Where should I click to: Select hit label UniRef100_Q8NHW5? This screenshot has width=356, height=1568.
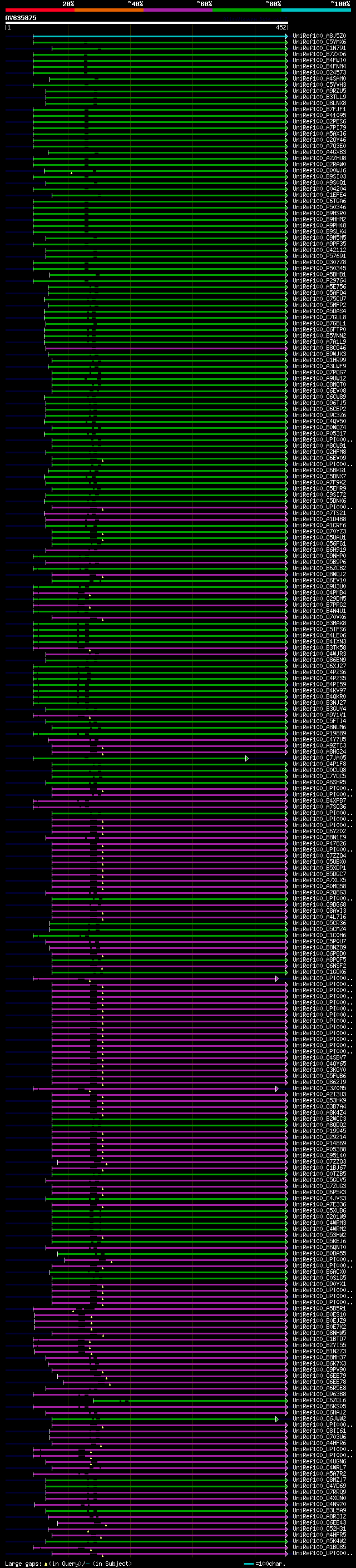[x=319, y=1333]
